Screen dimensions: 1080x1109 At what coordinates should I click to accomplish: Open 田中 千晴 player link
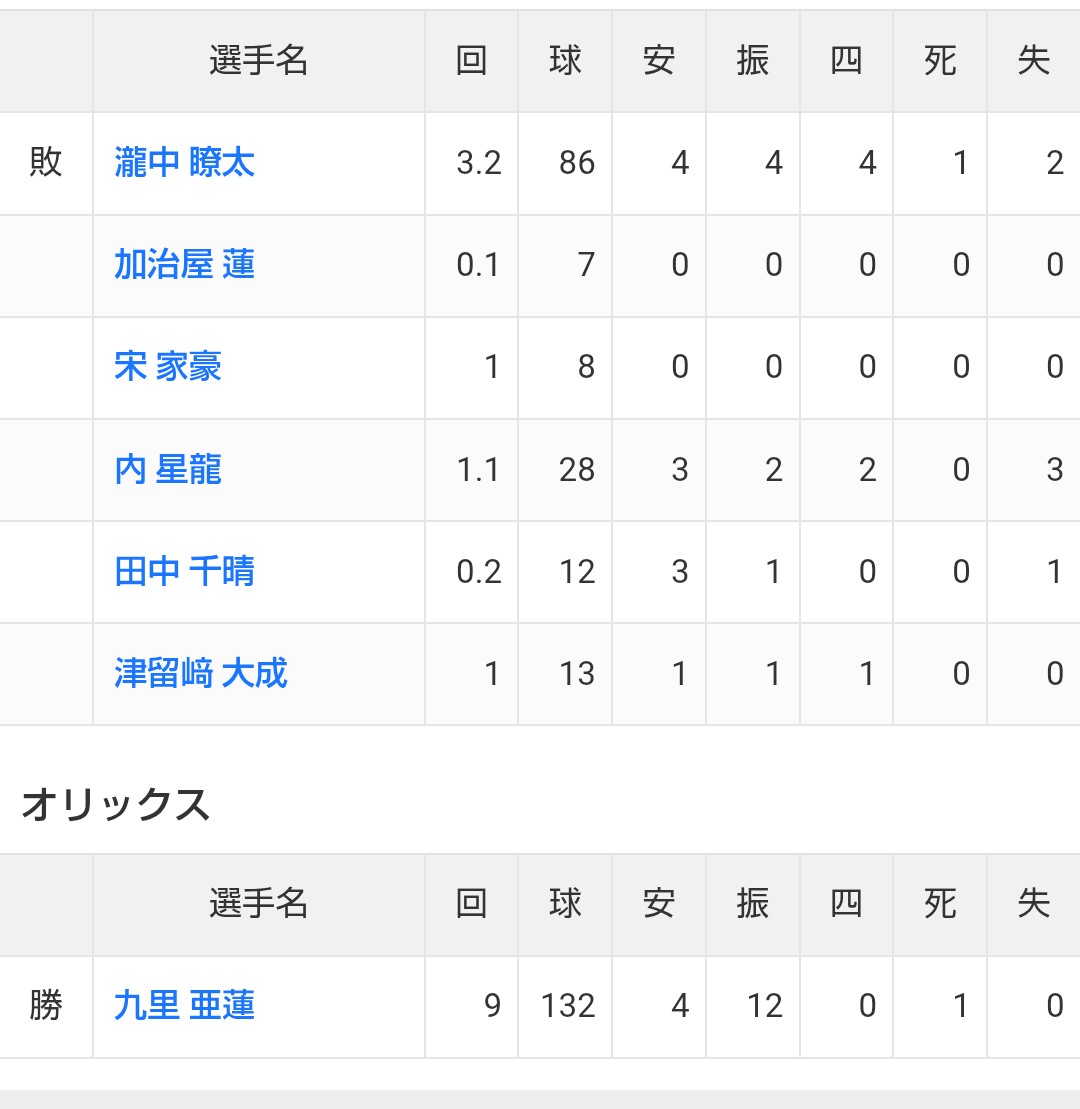[x=184, y=572]
